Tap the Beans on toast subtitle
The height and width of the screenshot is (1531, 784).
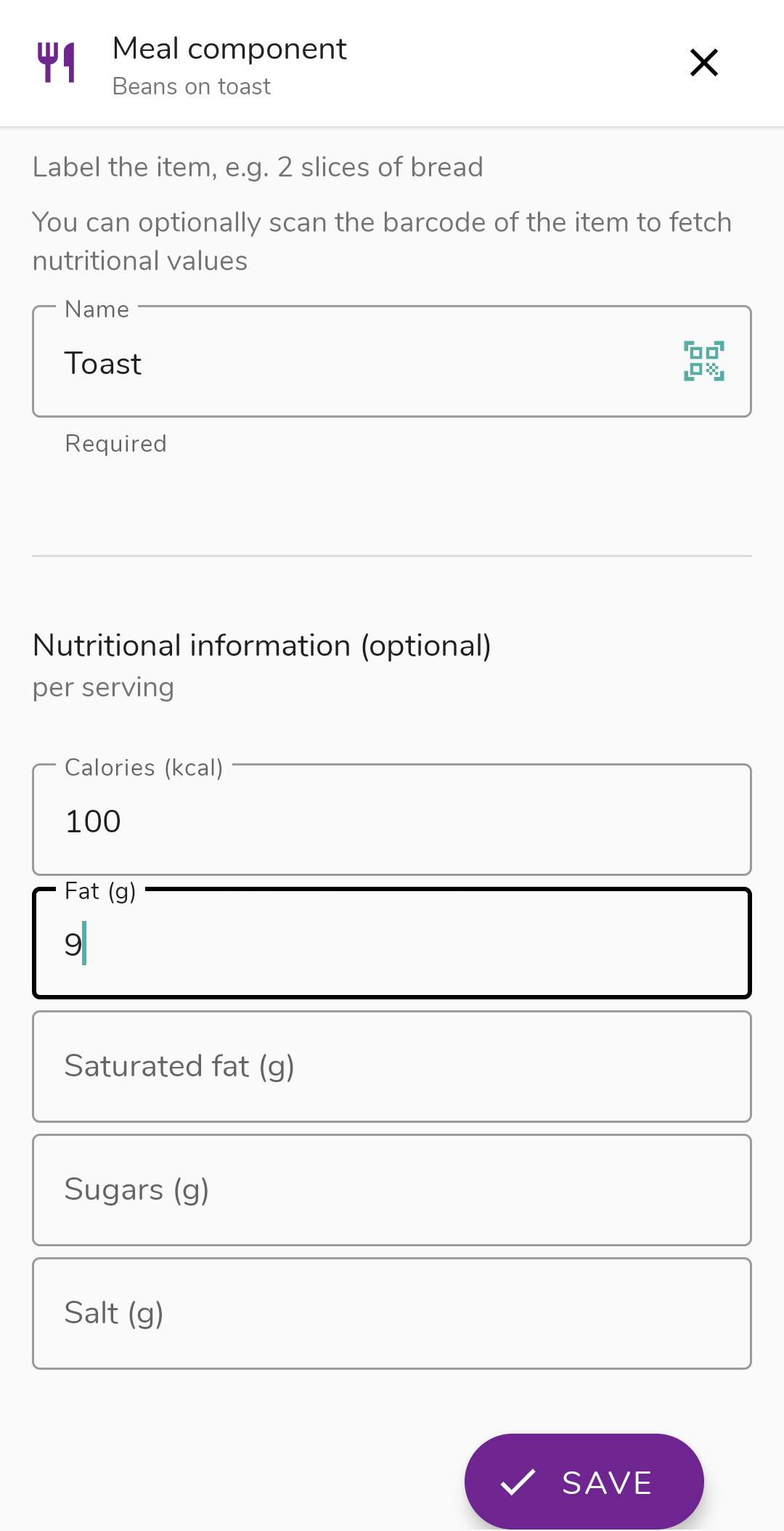coord(192,86)
